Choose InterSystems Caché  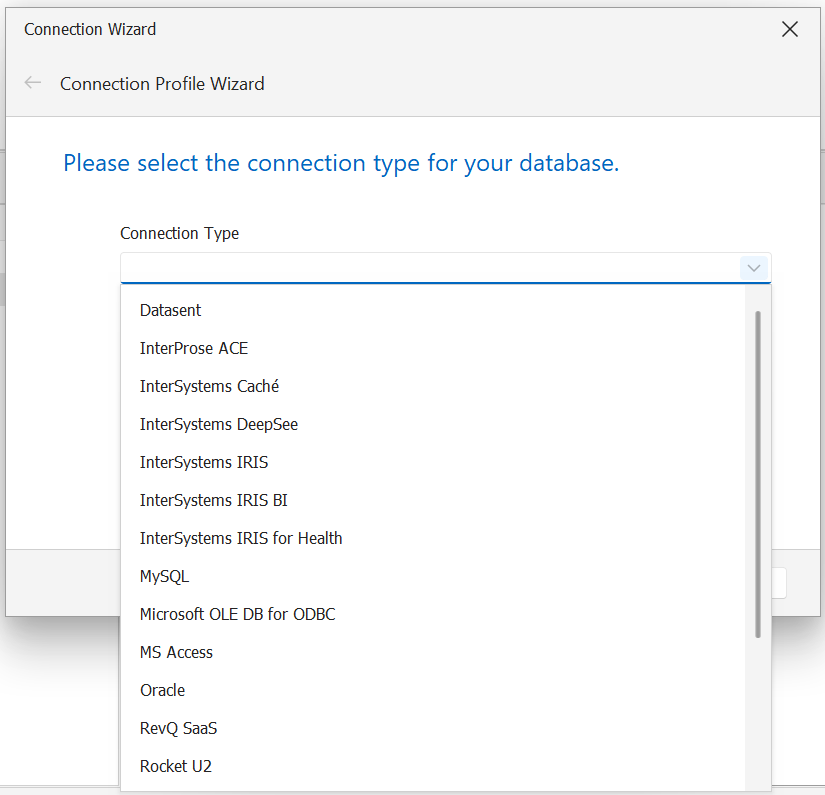pyautogui.click(x=209, y=386)
